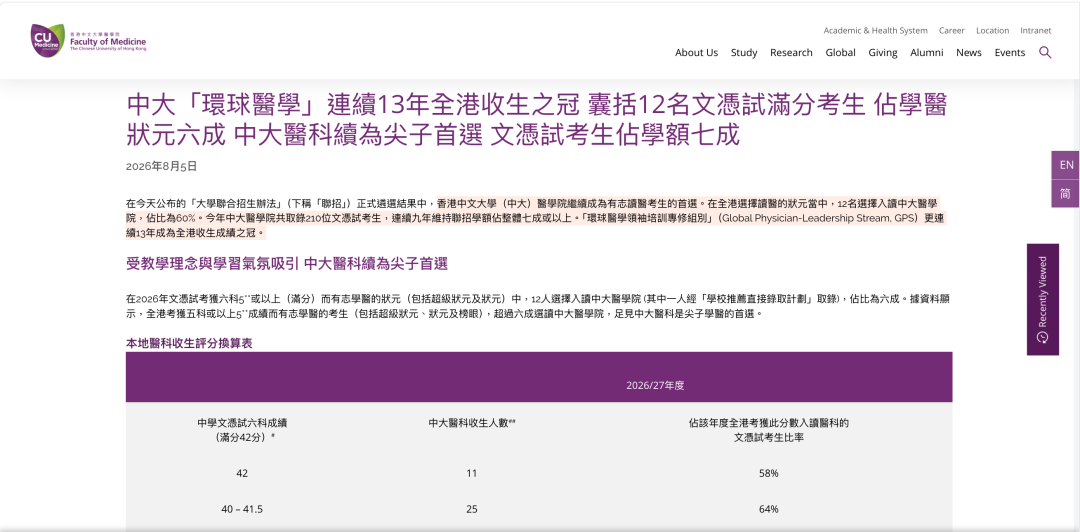Open the Study menu
1080x532 pixels.
pos(744,52)
